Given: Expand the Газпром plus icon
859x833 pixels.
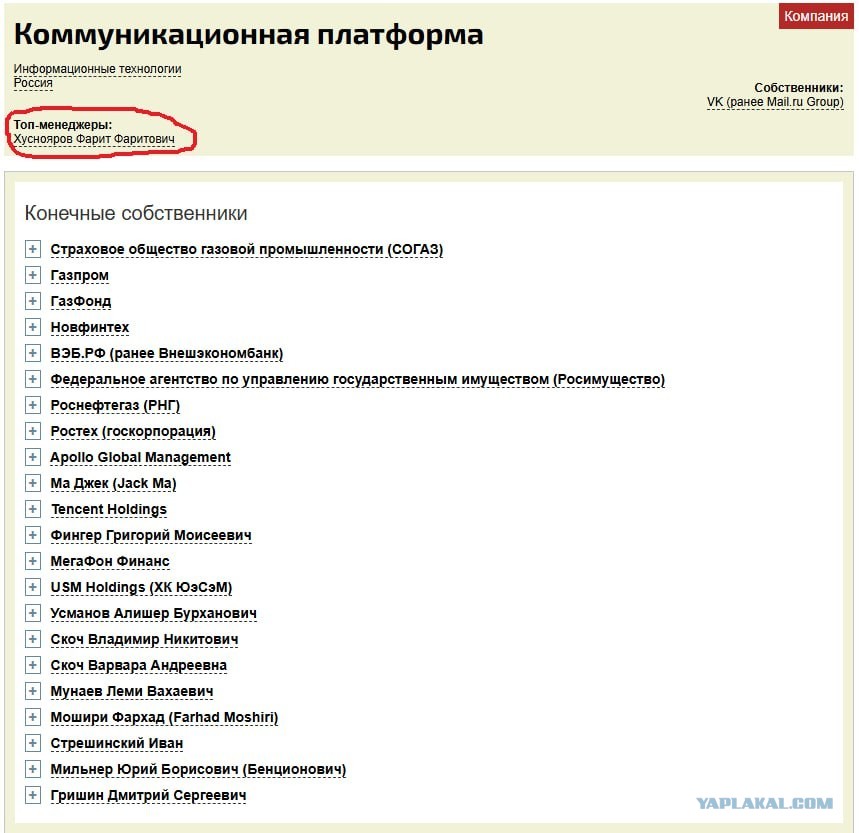Looking at the screenshot, I should 32,275.
